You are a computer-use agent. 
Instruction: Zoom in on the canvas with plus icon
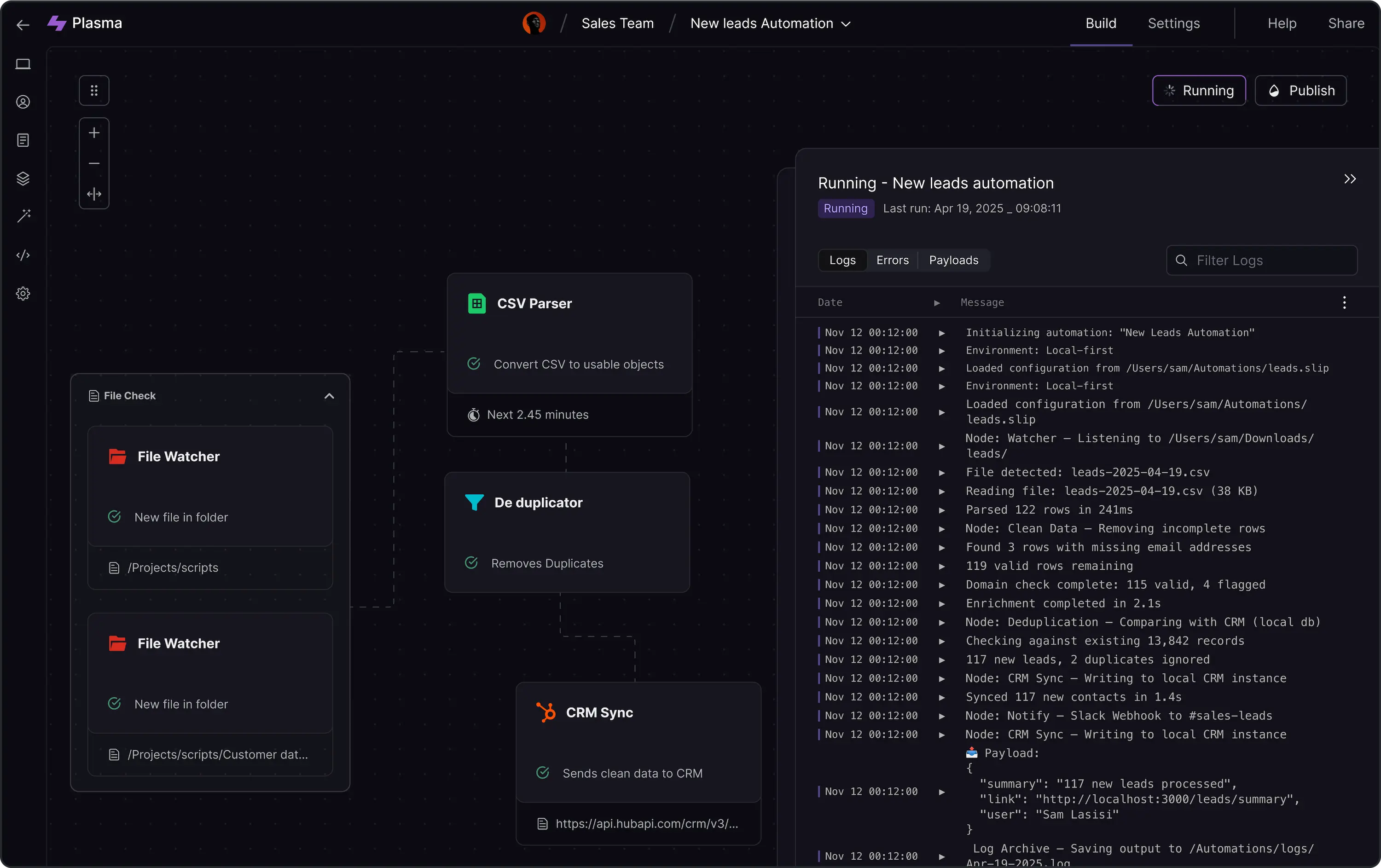tap(93, 133)
